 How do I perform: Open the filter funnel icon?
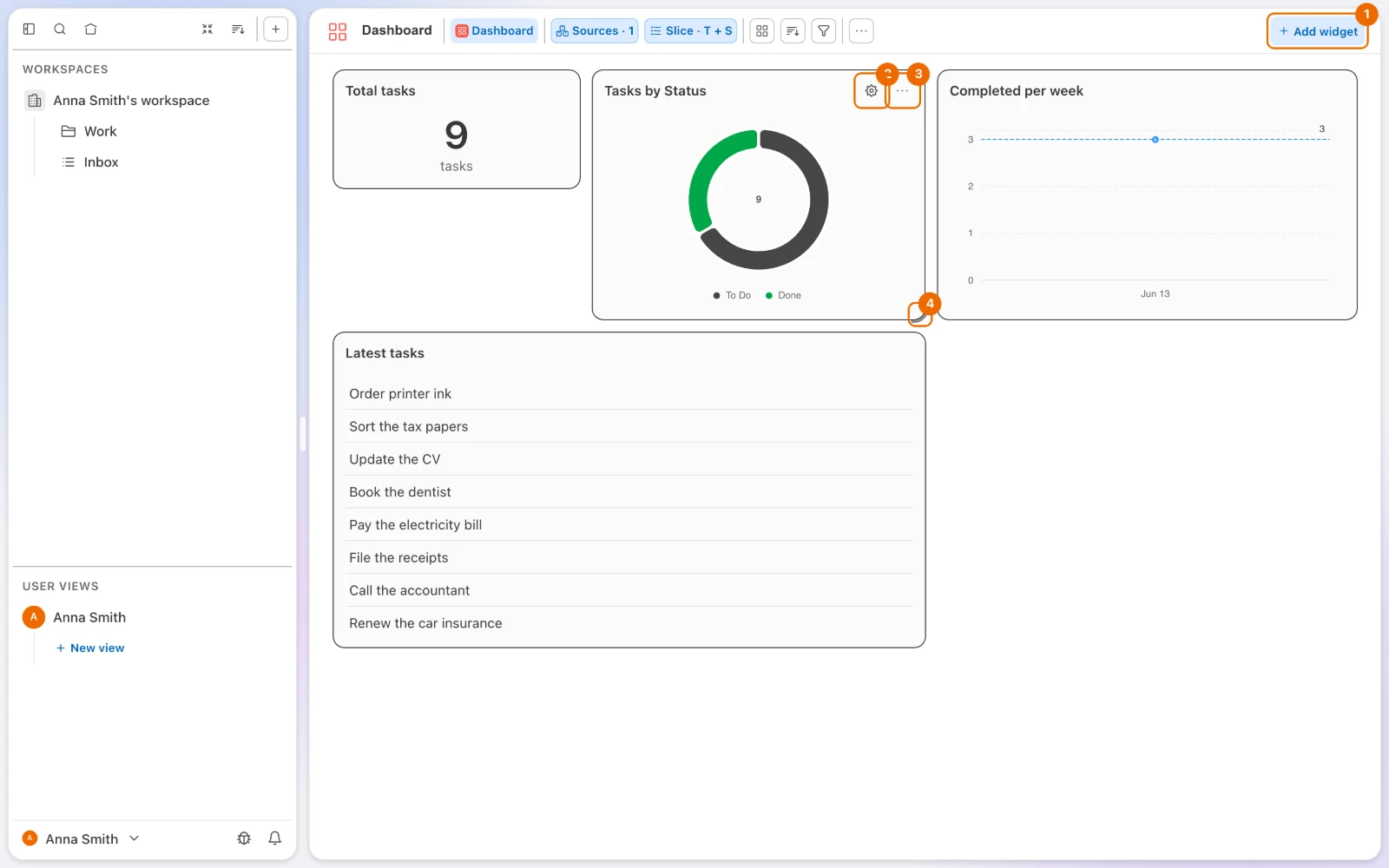(824, 31)
